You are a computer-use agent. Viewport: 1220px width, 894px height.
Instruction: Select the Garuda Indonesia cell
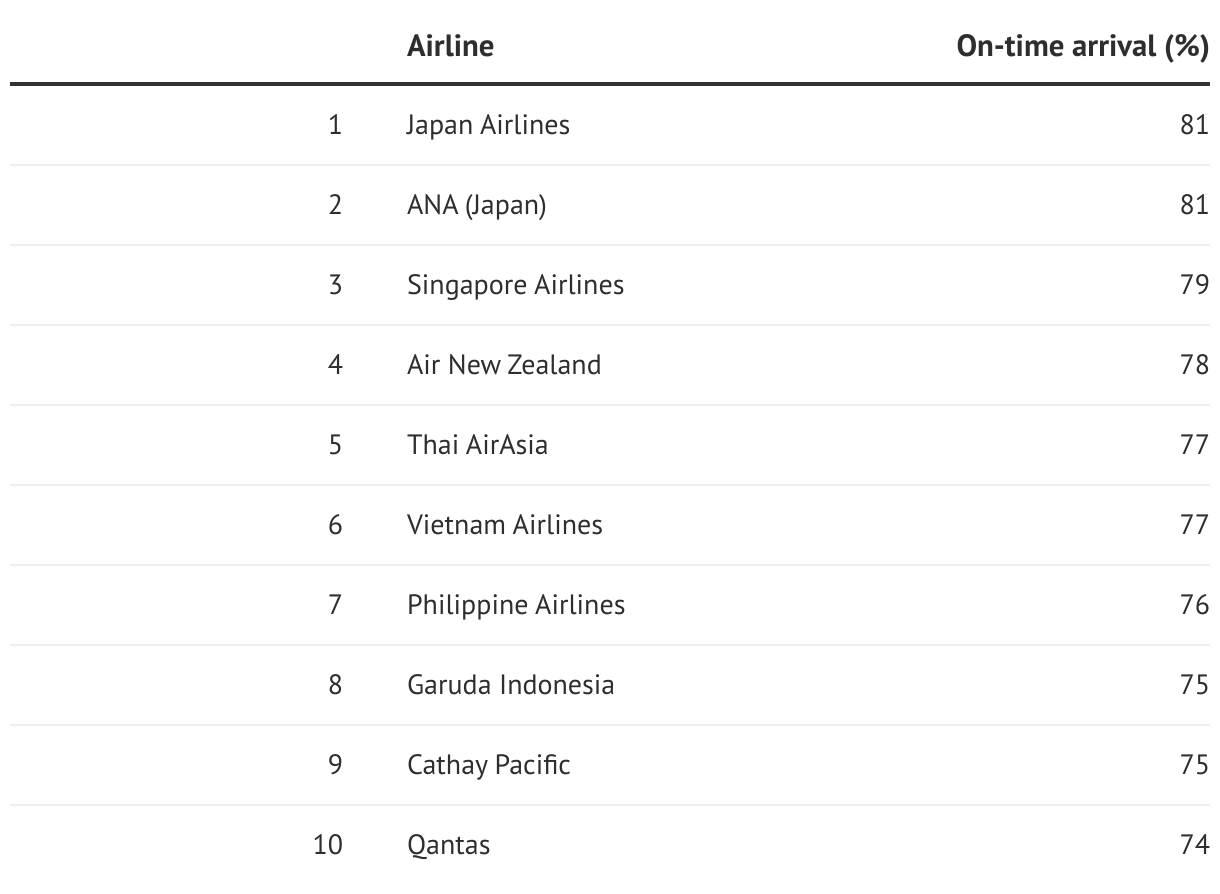click(510, 685)
